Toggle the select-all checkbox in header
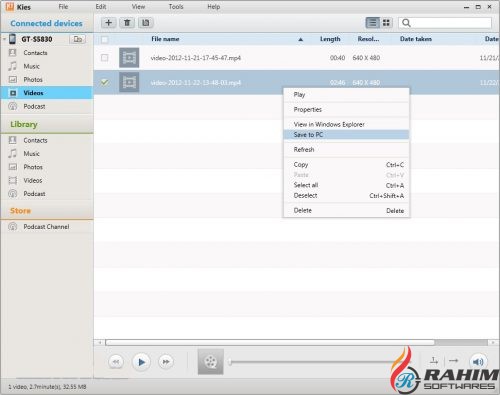 [x=105, y=40]
